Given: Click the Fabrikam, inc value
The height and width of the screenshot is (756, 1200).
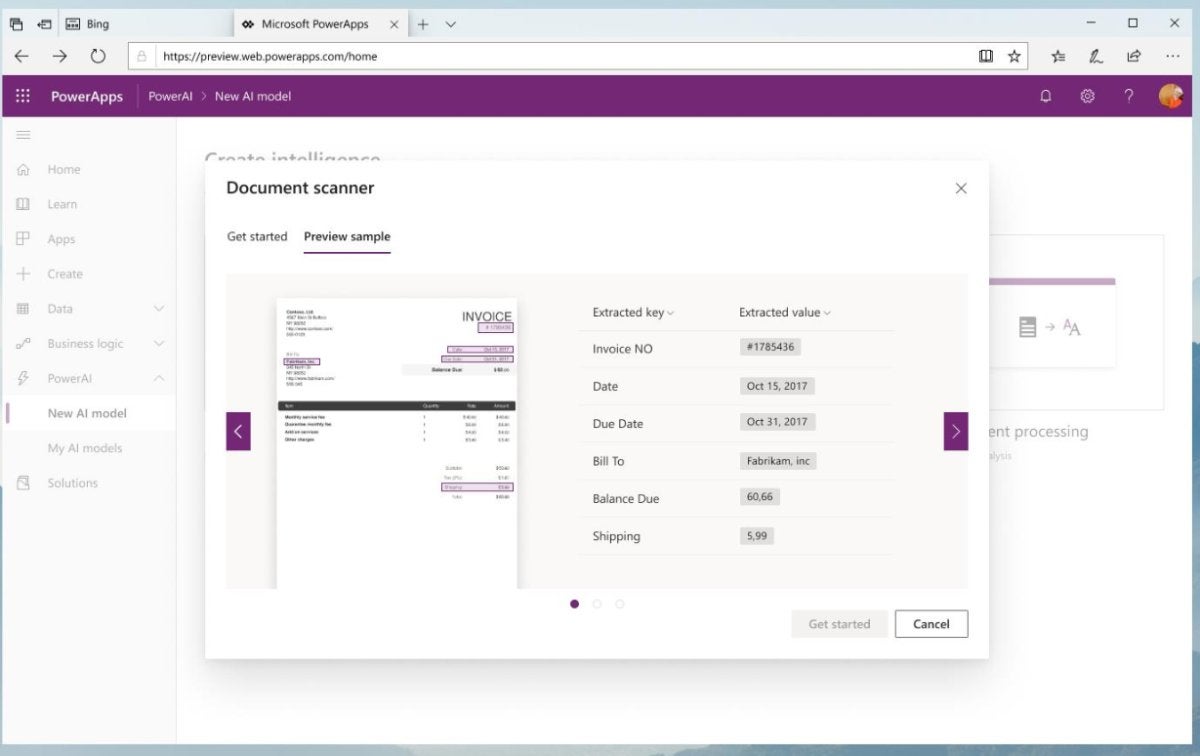Looking at the screenshot, I should point(777,460).
